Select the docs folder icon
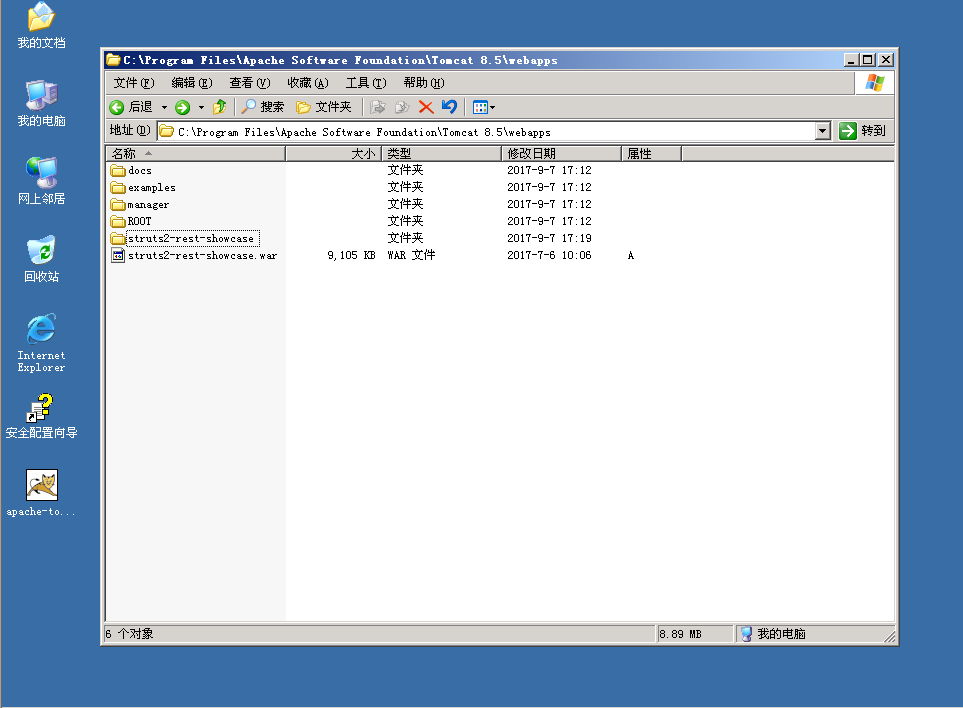Image resolution: width=963 pixels, height=708 pixels. point(118,170)
